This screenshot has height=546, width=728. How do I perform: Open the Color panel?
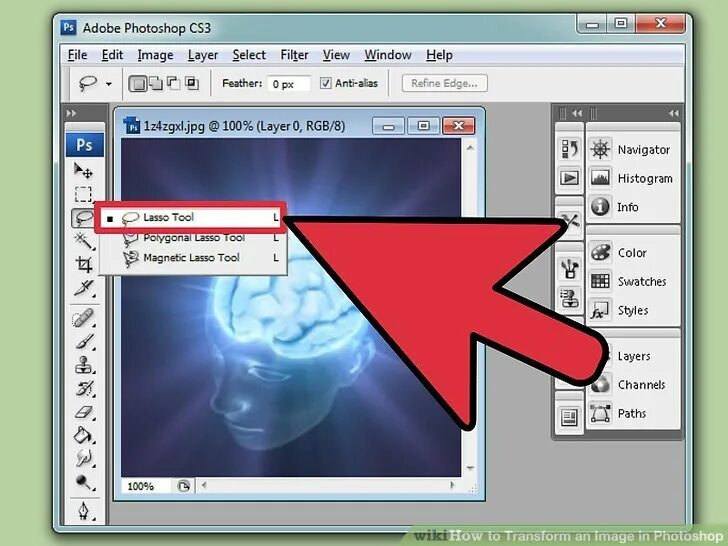pyautogui.click(x=633, y=253)
